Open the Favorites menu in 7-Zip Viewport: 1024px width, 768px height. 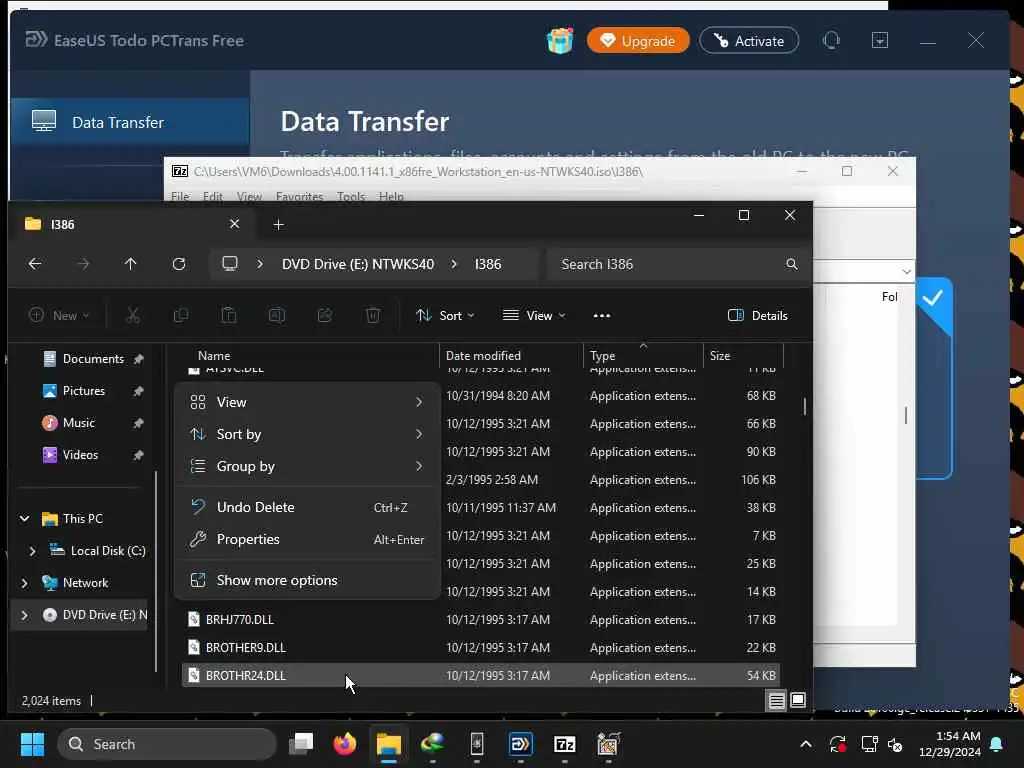point(299,197)
